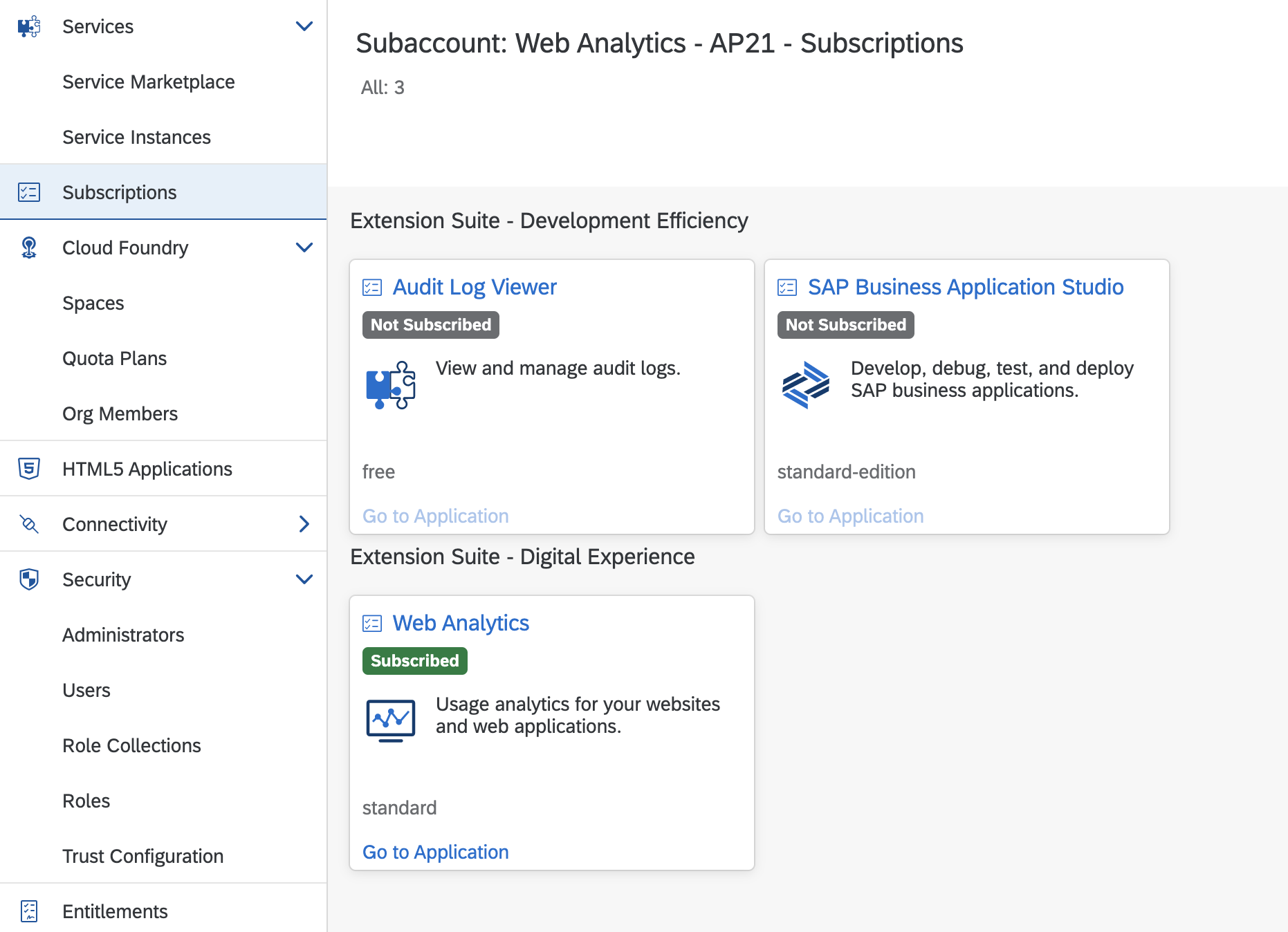Click the Subscribed status badge
The image size is (1288, 932).
point(415,661)
